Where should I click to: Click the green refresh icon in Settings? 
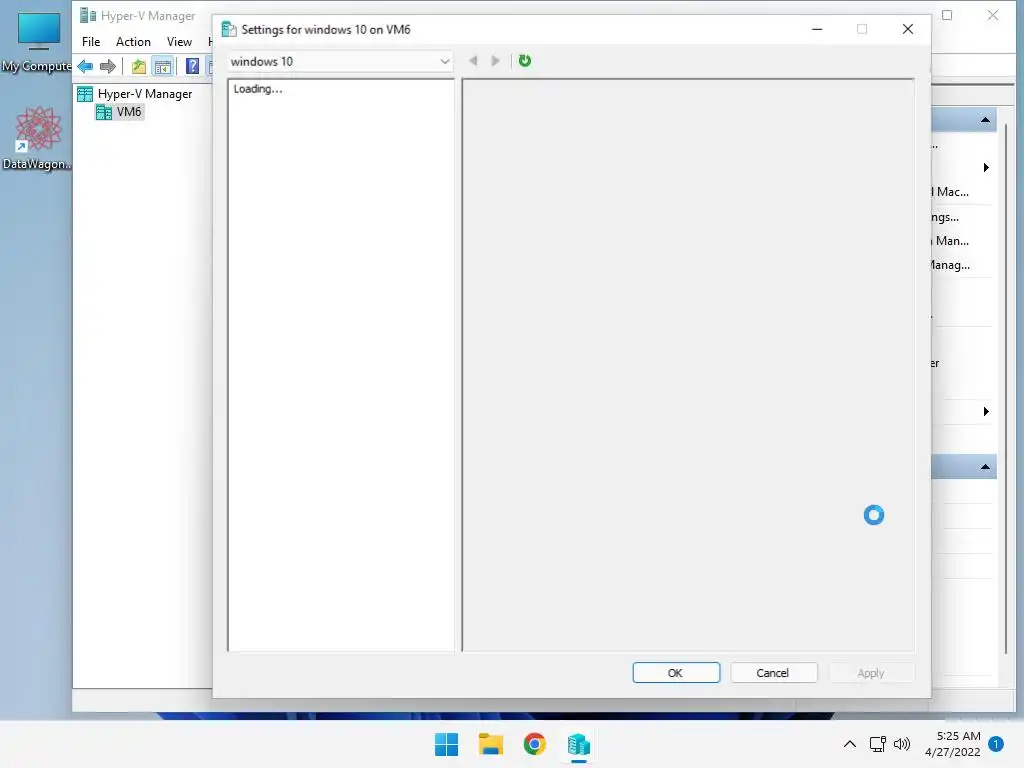click(x=524, y=61)
